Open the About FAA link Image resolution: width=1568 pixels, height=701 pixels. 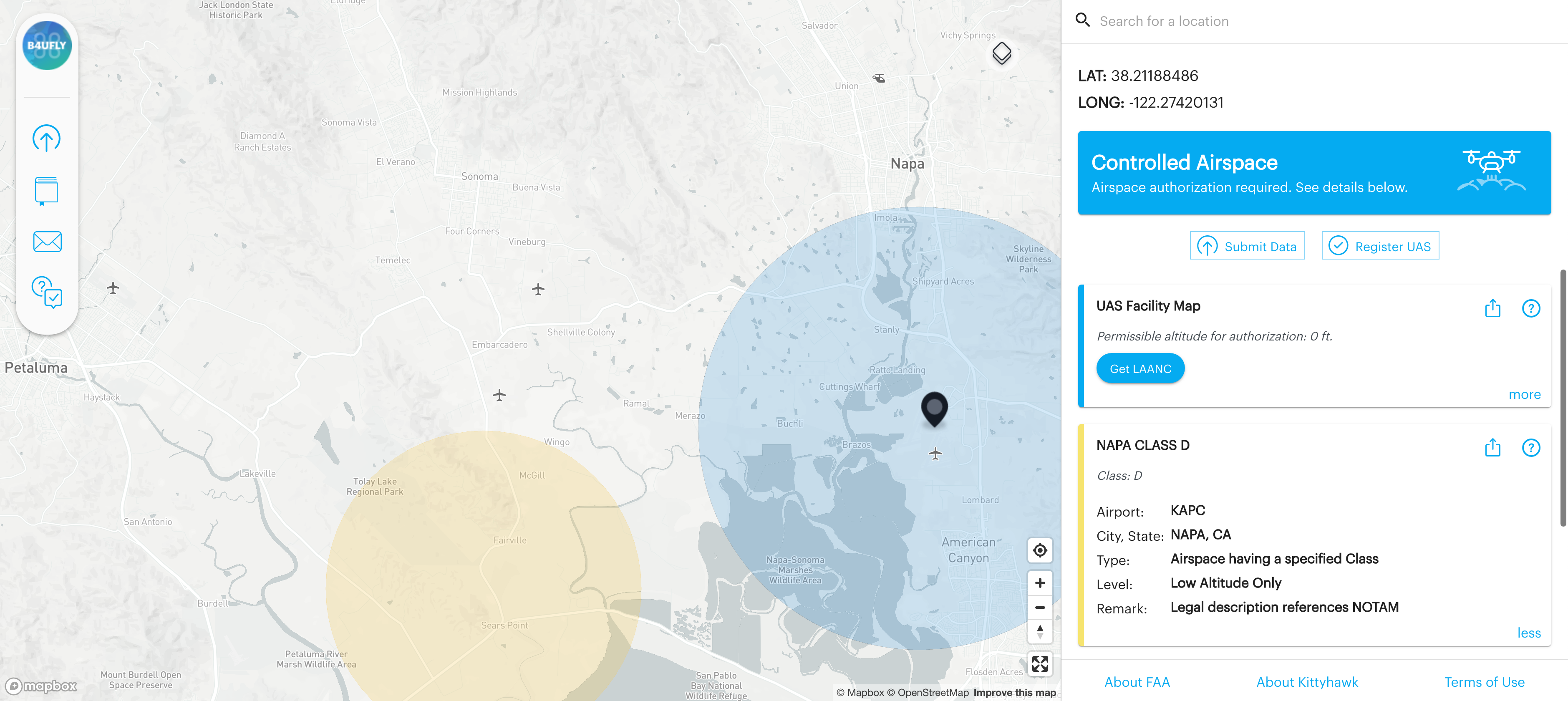(x=1137, y=682)
